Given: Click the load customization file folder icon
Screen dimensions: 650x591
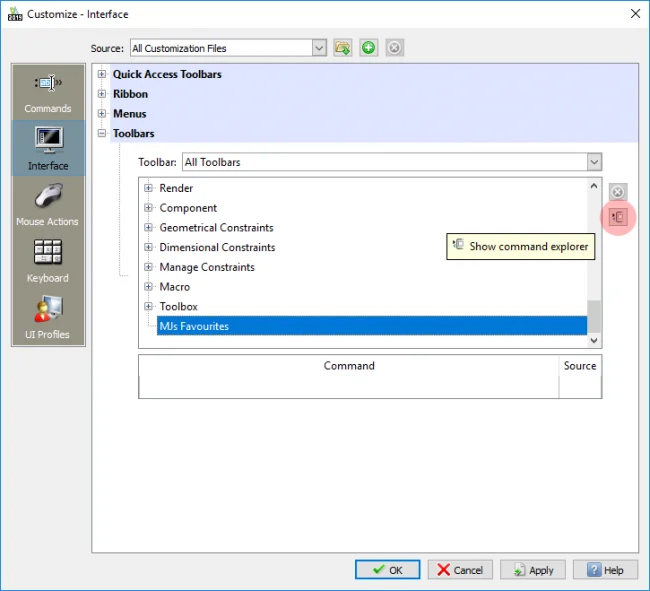Looking at the screenshot, I should pos(343,48).
